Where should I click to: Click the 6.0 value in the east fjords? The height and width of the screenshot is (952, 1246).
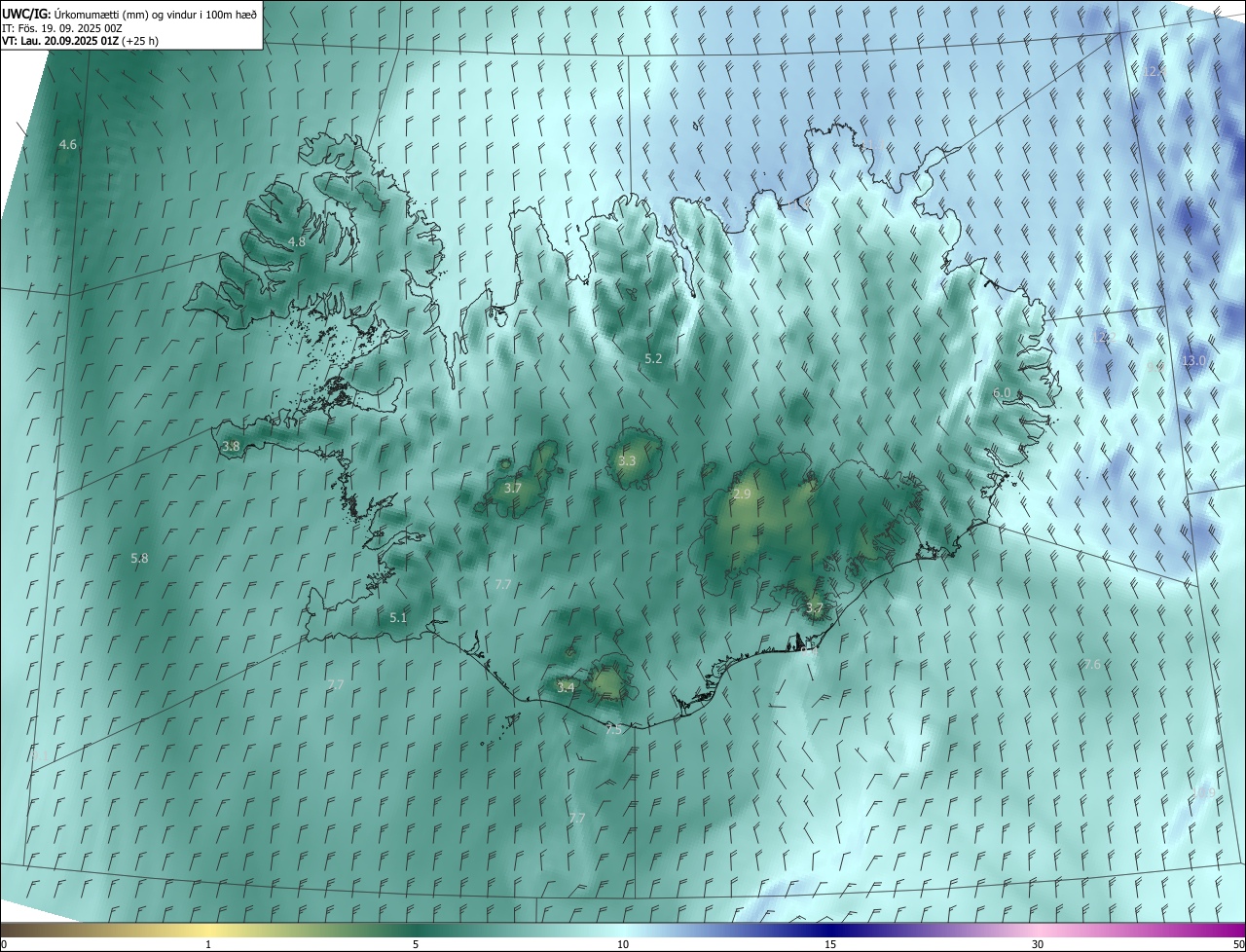(1002, 392)
